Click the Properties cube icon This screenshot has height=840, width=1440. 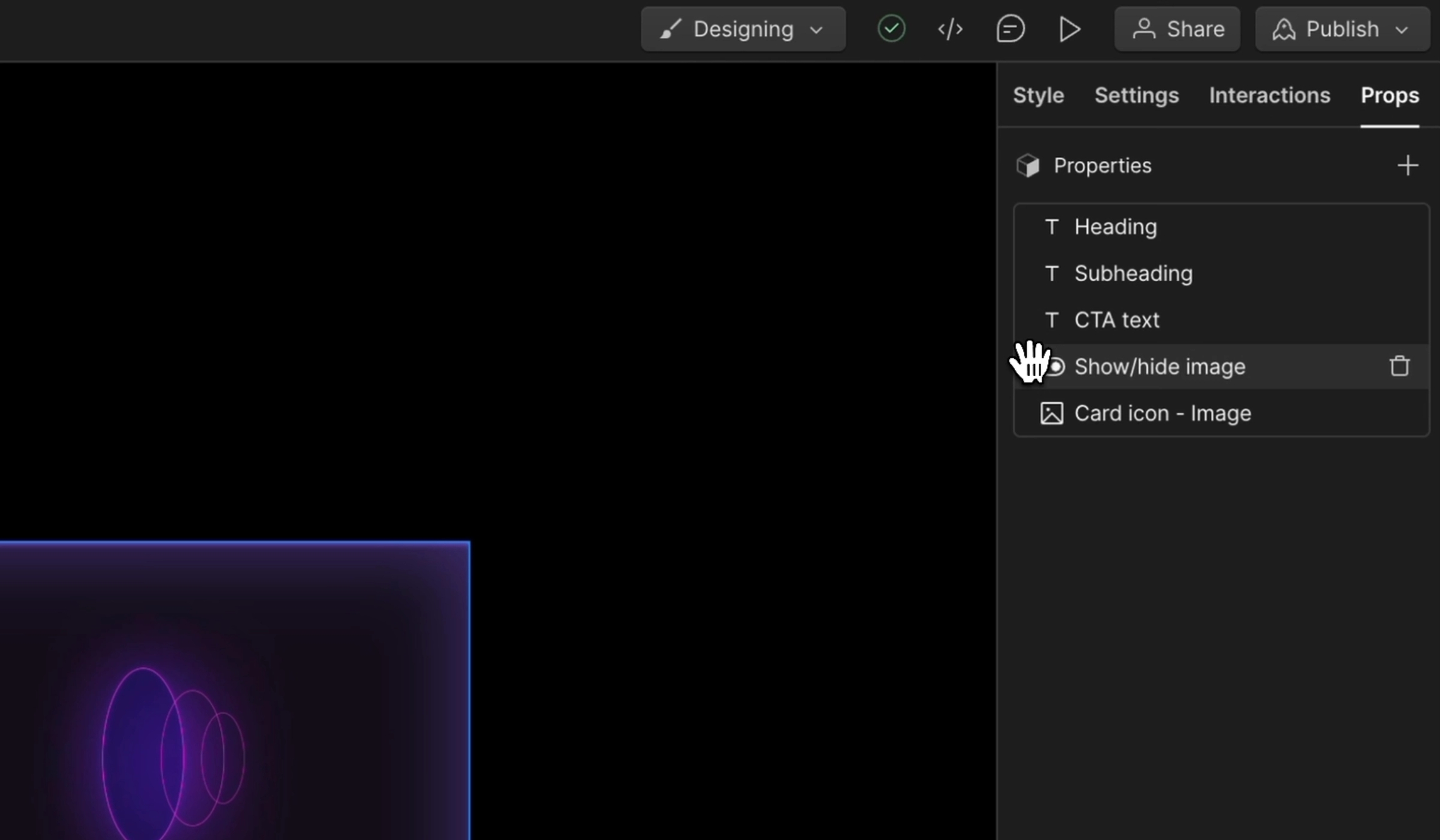pos(1028,166)
